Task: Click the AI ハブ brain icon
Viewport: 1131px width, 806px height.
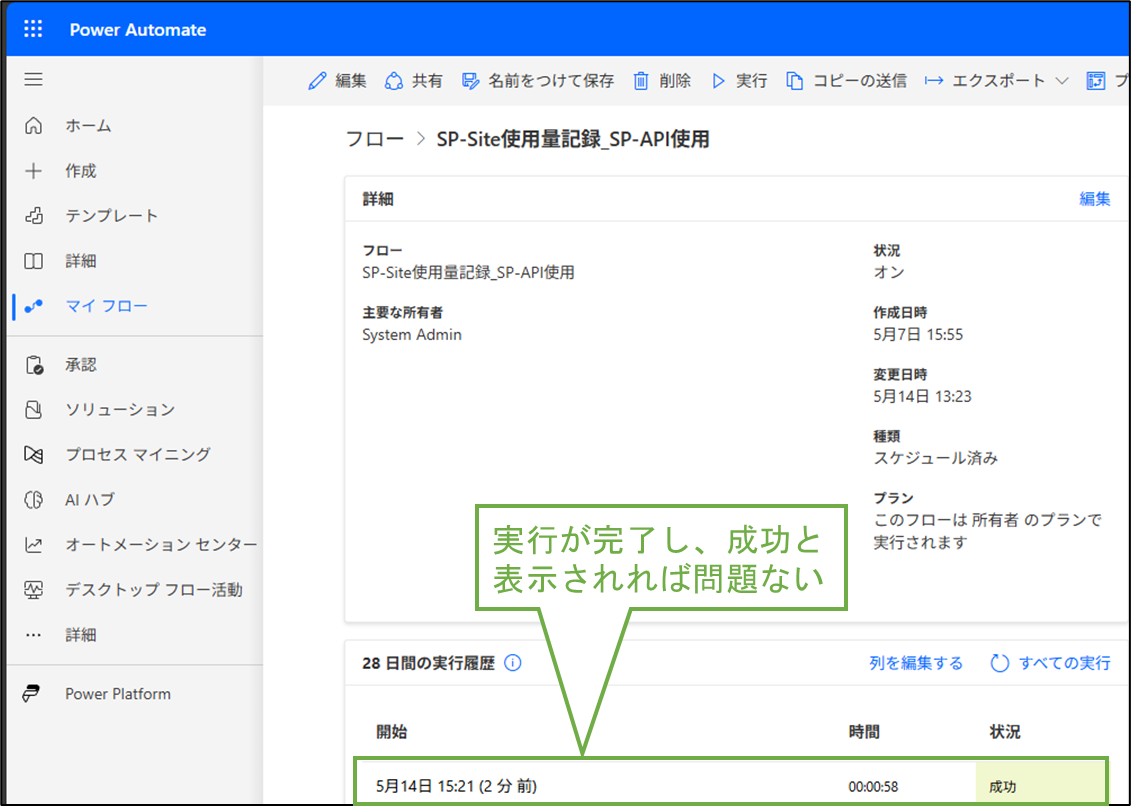Action: [x=33, y=499]
